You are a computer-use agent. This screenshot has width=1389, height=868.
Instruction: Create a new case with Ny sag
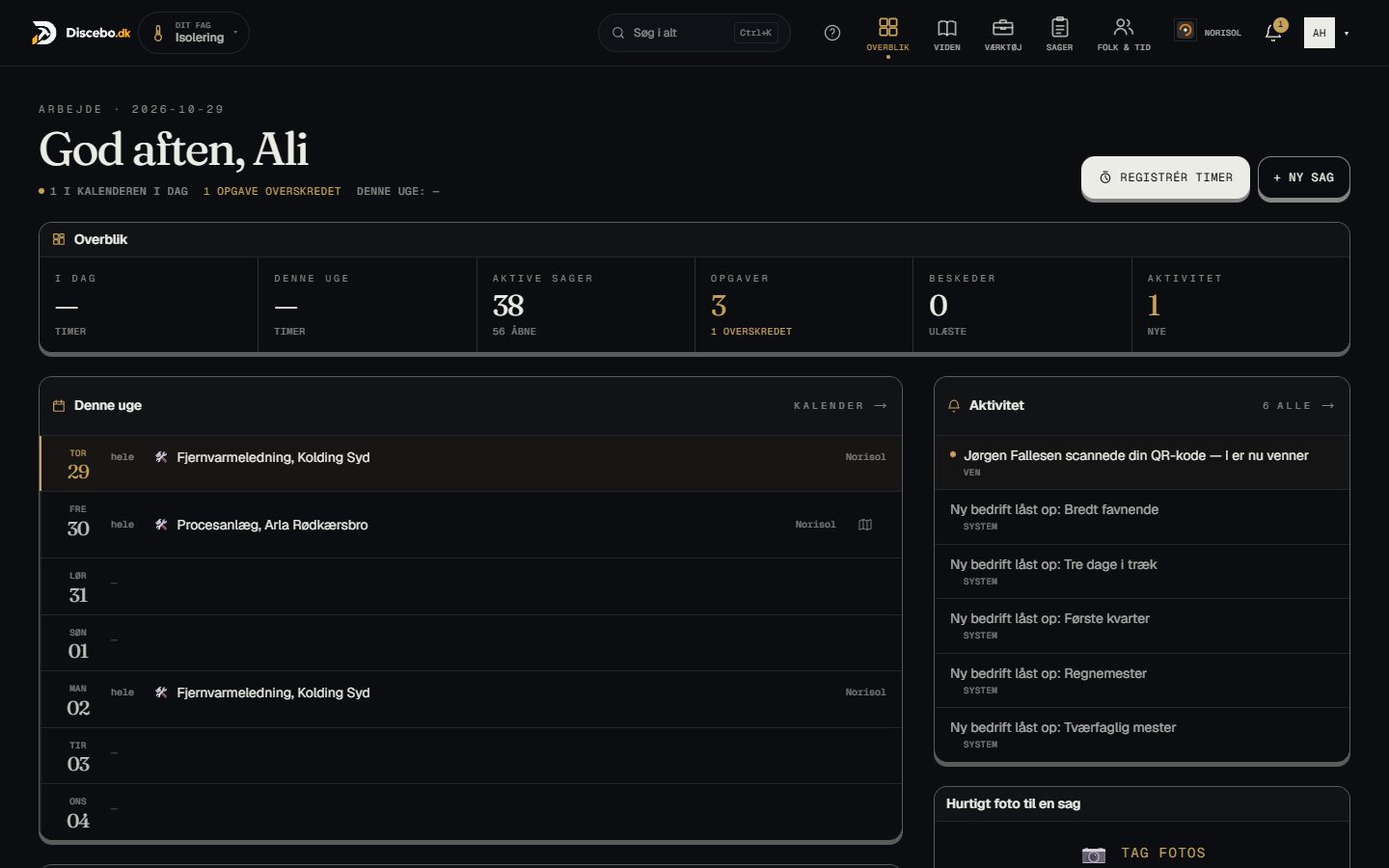[x=1303, y=177]
